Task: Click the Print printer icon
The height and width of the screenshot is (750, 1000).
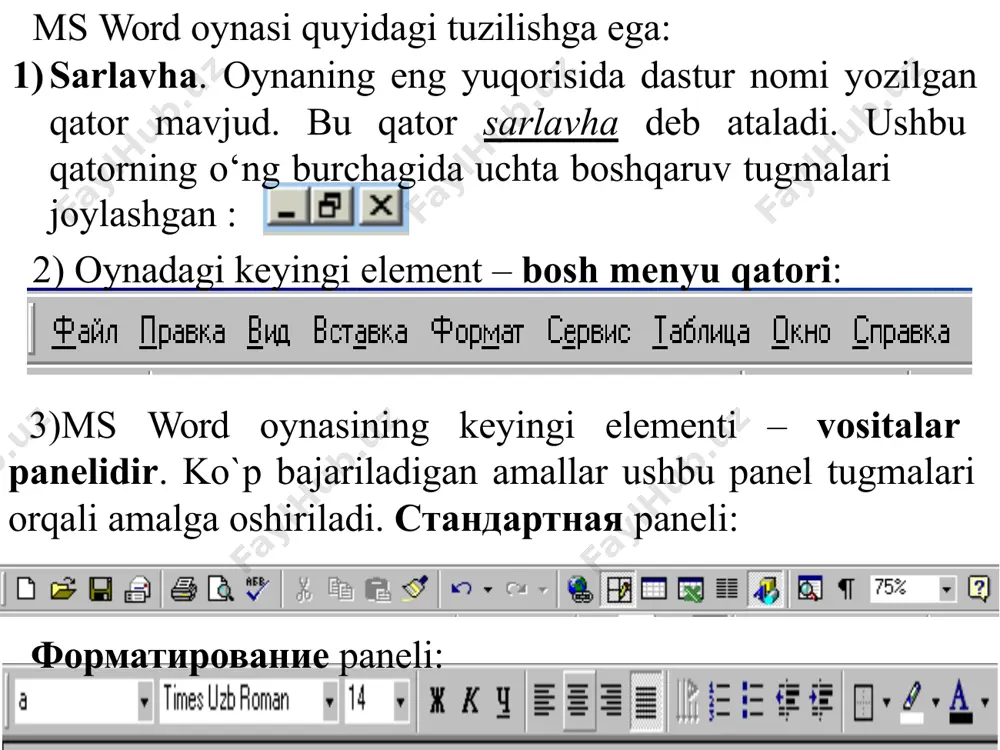Action: (184, 588)
